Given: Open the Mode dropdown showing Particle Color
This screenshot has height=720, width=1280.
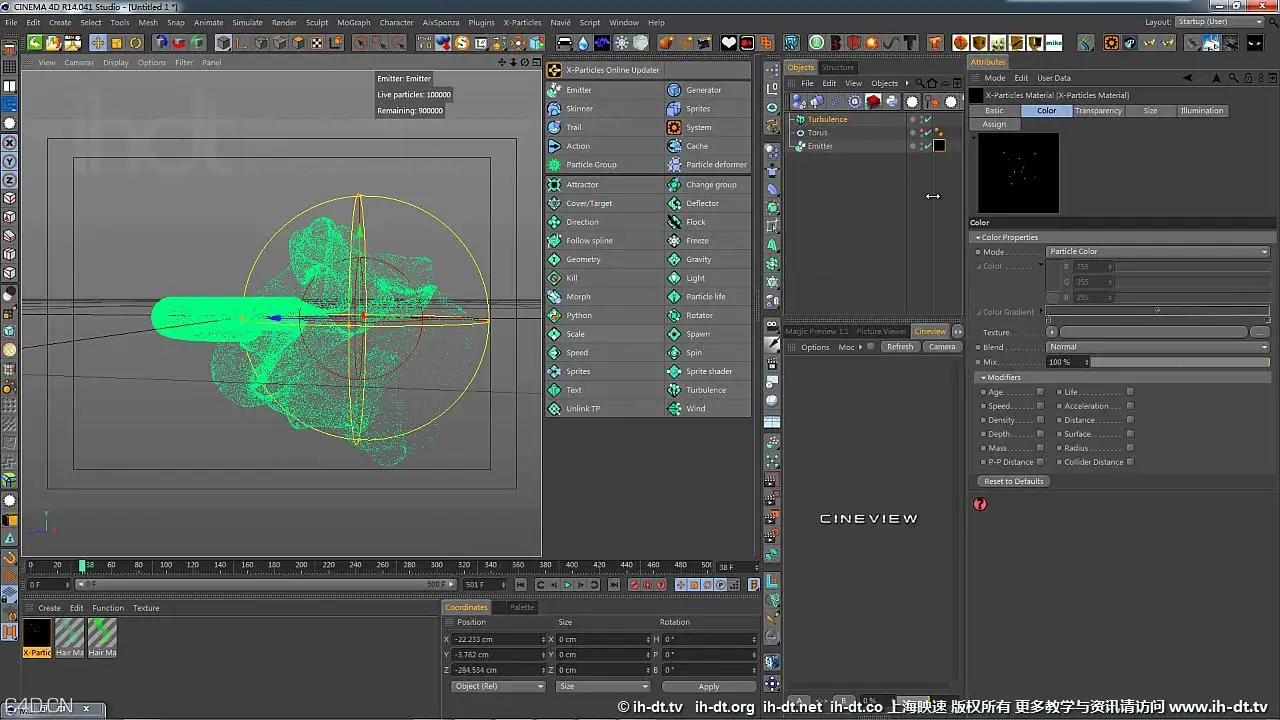Looking at the screenshot, I should pyautogui.click(x=1158, y=252).
